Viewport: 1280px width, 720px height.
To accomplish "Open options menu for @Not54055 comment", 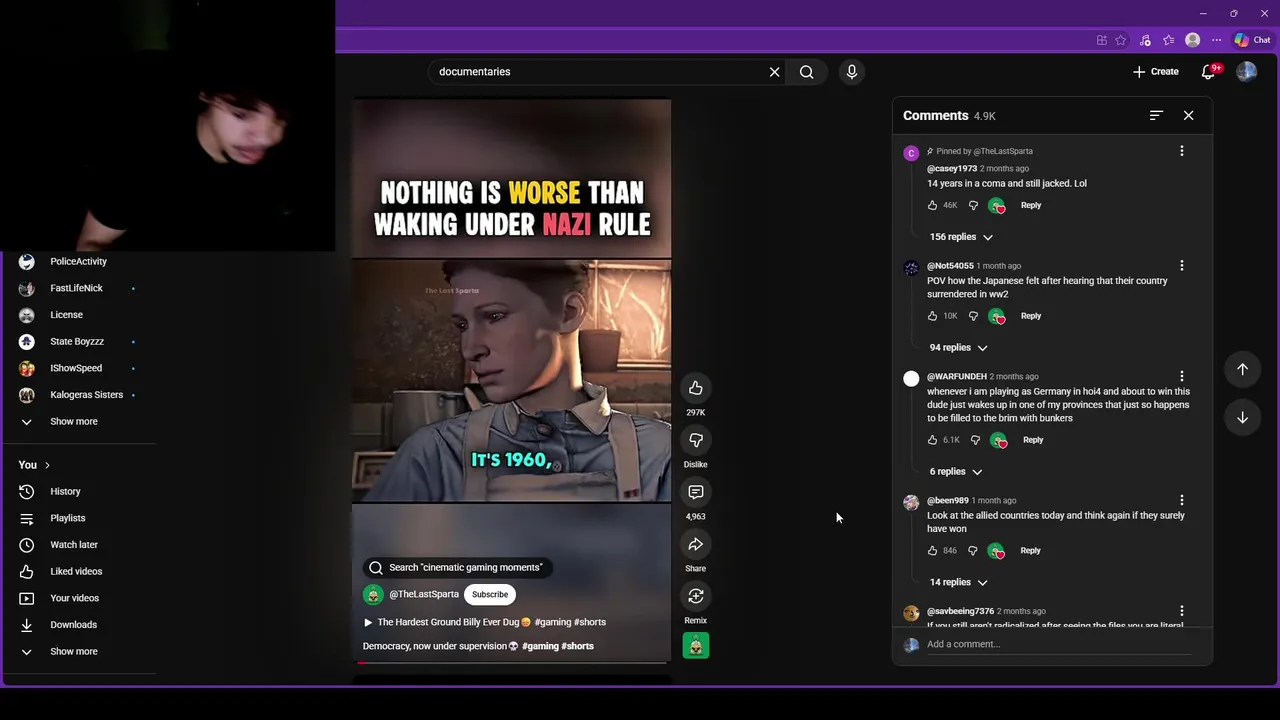I will [x=1182, y=266].
